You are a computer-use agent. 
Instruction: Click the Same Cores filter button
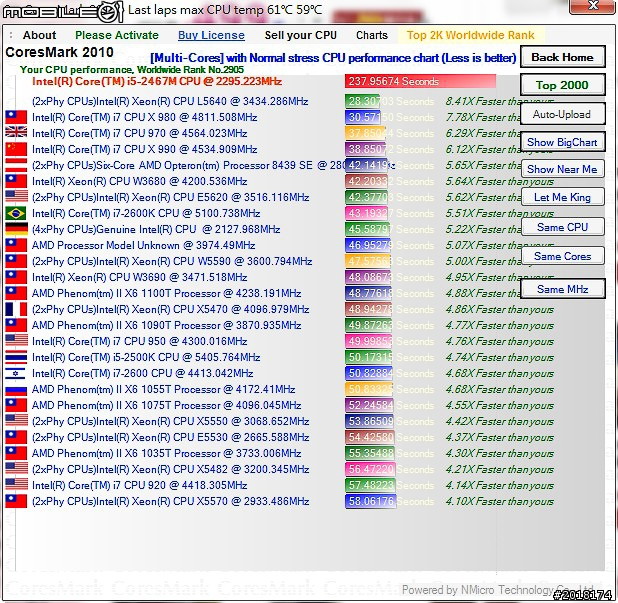tap(562, 257)
